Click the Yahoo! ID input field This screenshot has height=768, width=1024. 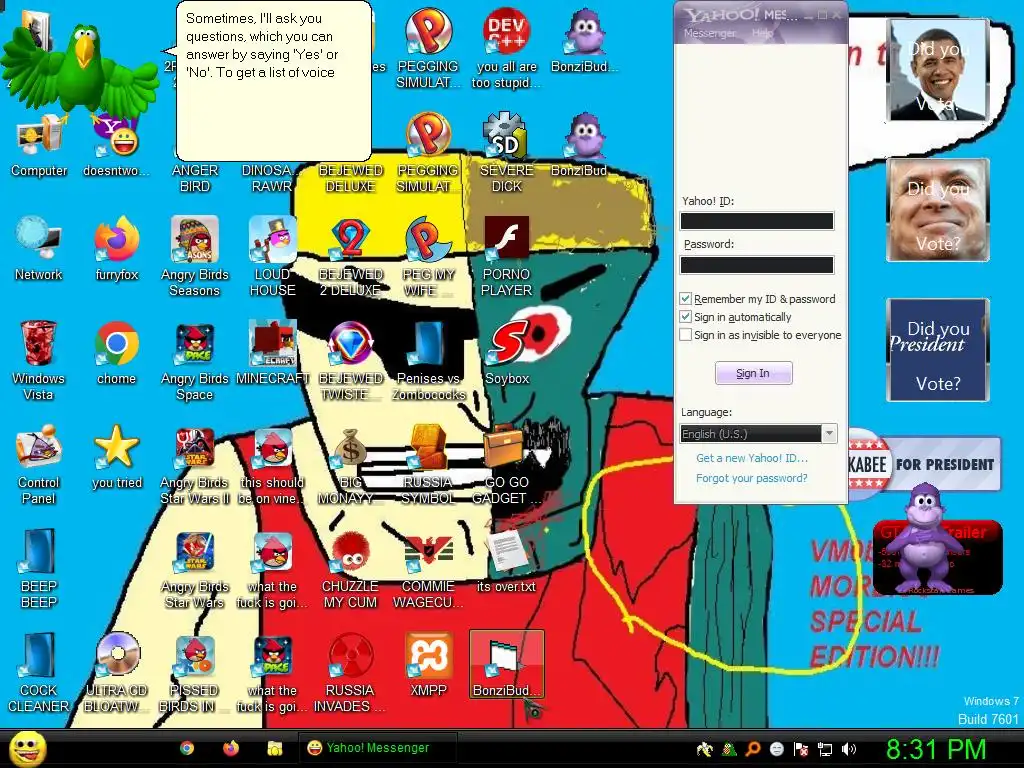[757, 221]
